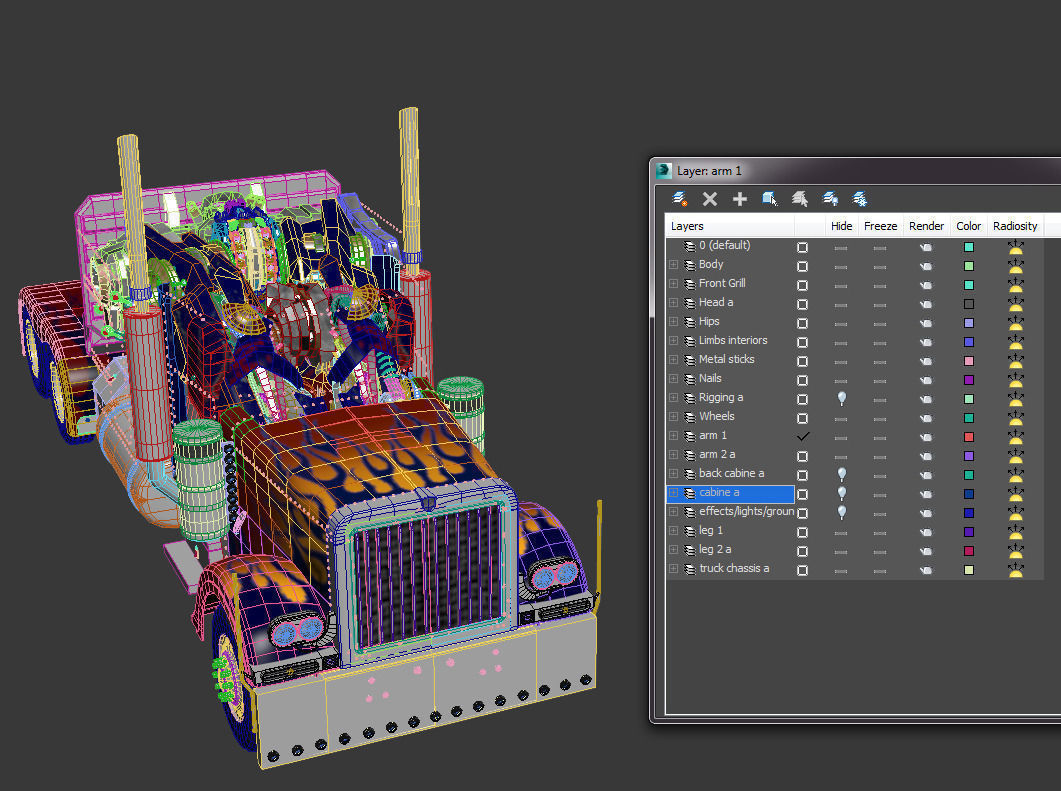This screenshot has width=1061, height=791.
Task: Click the Highlight Selected Objects' Layers icon
Action: 800,199
